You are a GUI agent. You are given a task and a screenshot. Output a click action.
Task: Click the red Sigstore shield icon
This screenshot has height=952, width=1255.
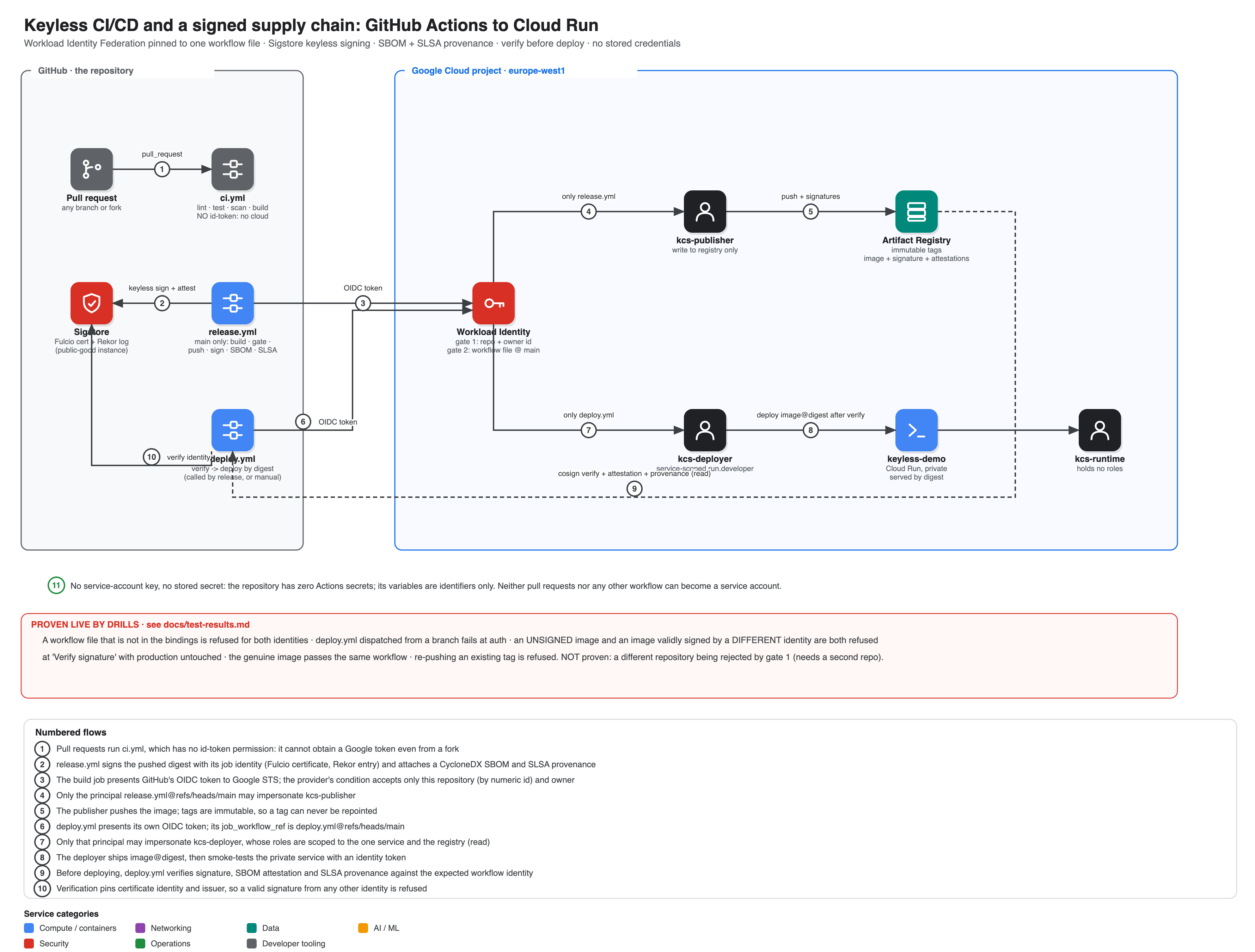point(91,303)
